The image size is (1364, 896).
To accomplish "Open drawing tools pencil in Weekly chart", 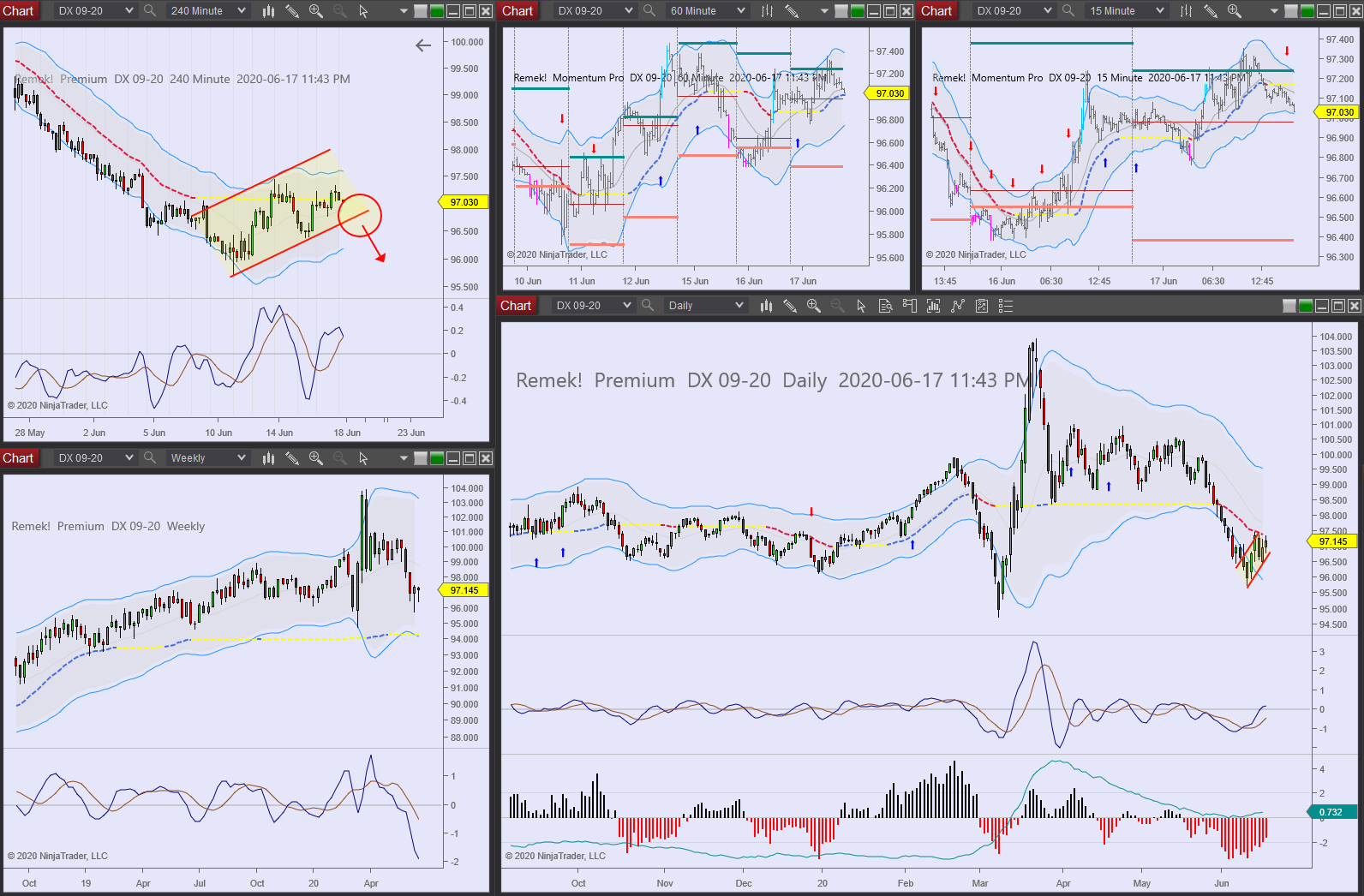I will click(x=292, y=458).
